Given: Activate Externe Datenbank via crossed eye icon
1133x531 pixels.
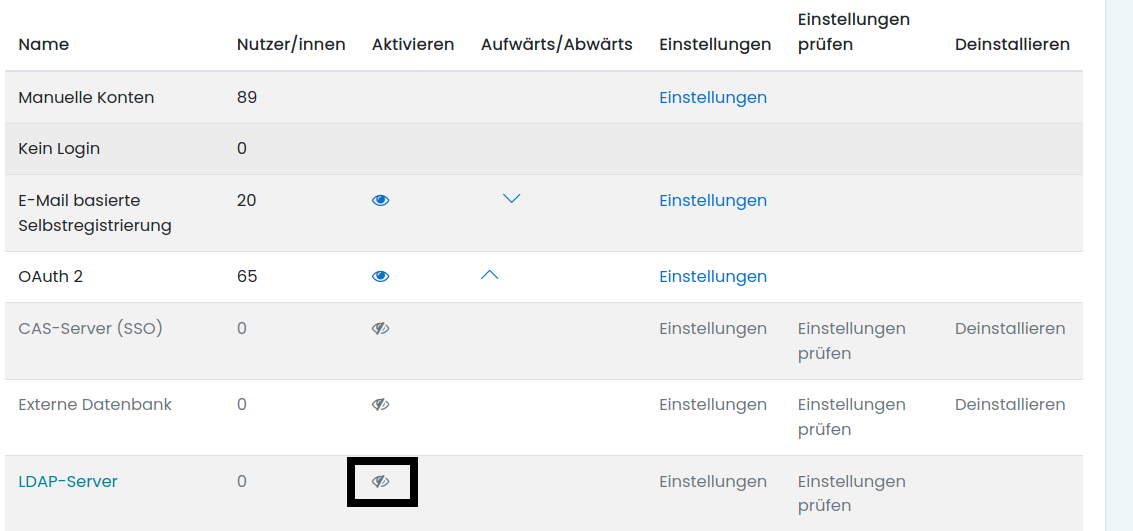Looking at the screenshot, I should [380, 404].
